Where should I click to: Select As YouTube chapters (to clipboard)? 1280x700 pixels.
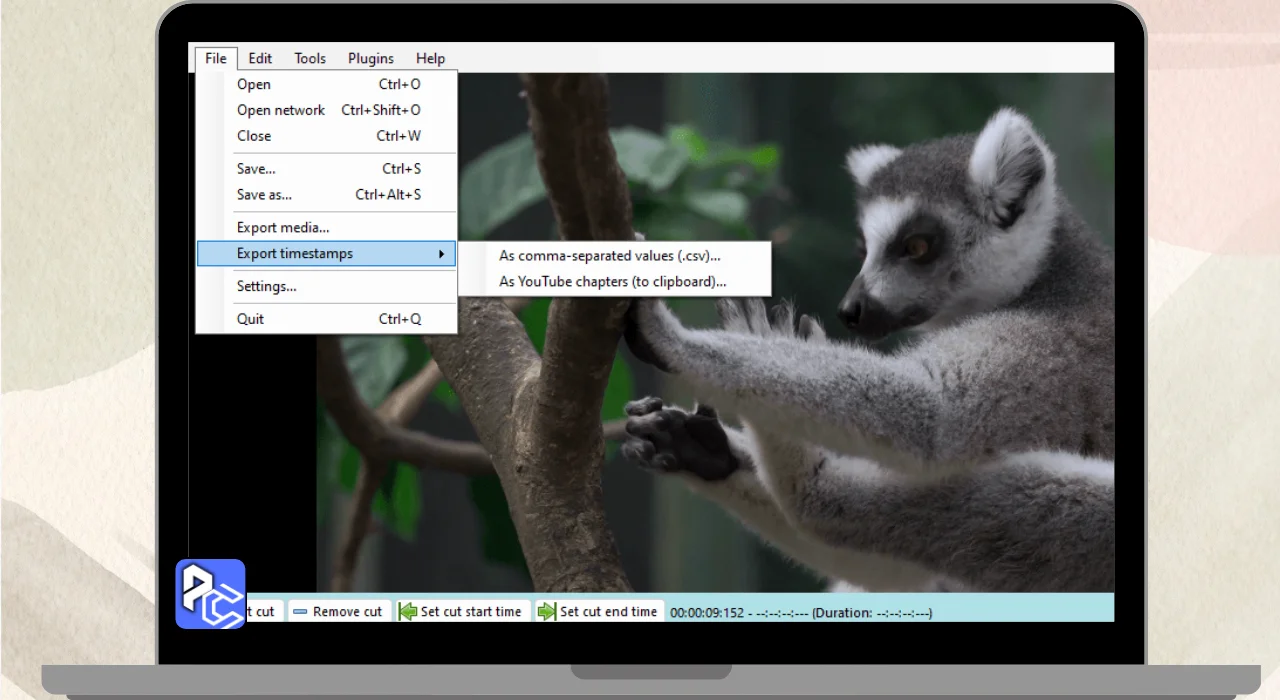(612, 282)
